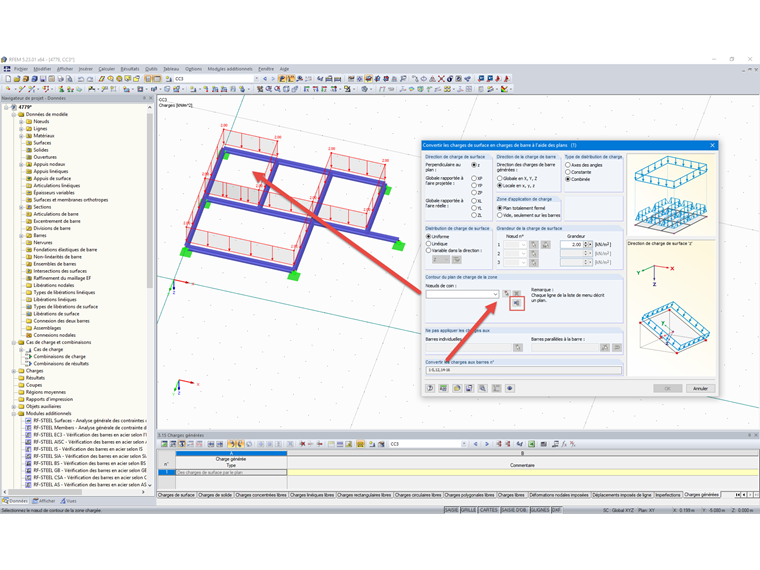Open the 'Calculer' menu
Screen dimensions: 760x570
tap(107, 69)
